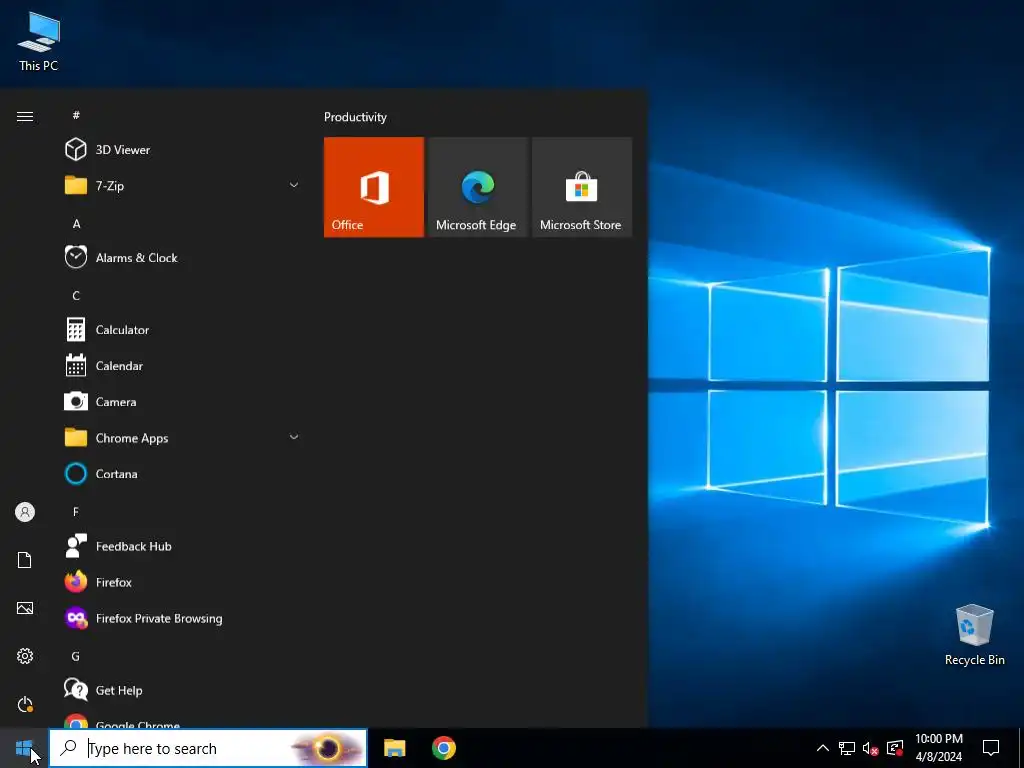The width and height of the screenshot is (1024, 768).
Task: Click the Power button in Start sidebar
Action: click(x=25, y=704)
